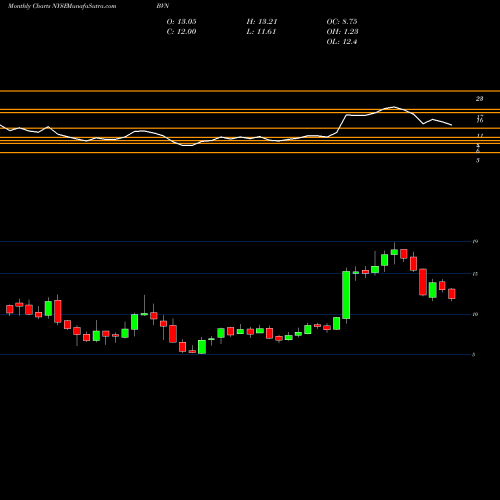Click the high value 'H: 13.21'
This screenshot has width=500, height=500.
click(262, 22)
